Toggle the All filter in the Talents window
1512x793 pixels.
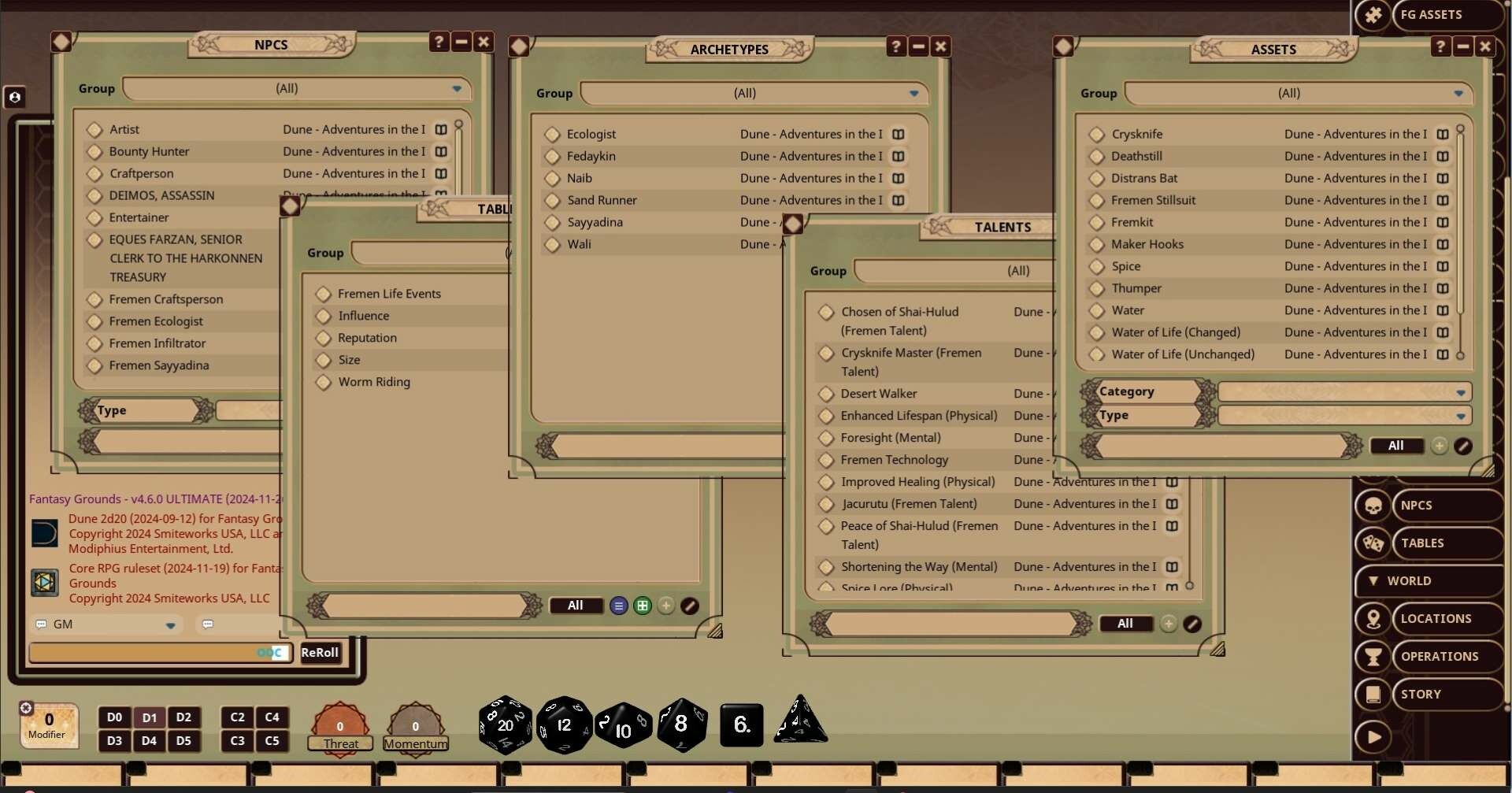(1125, 623)
